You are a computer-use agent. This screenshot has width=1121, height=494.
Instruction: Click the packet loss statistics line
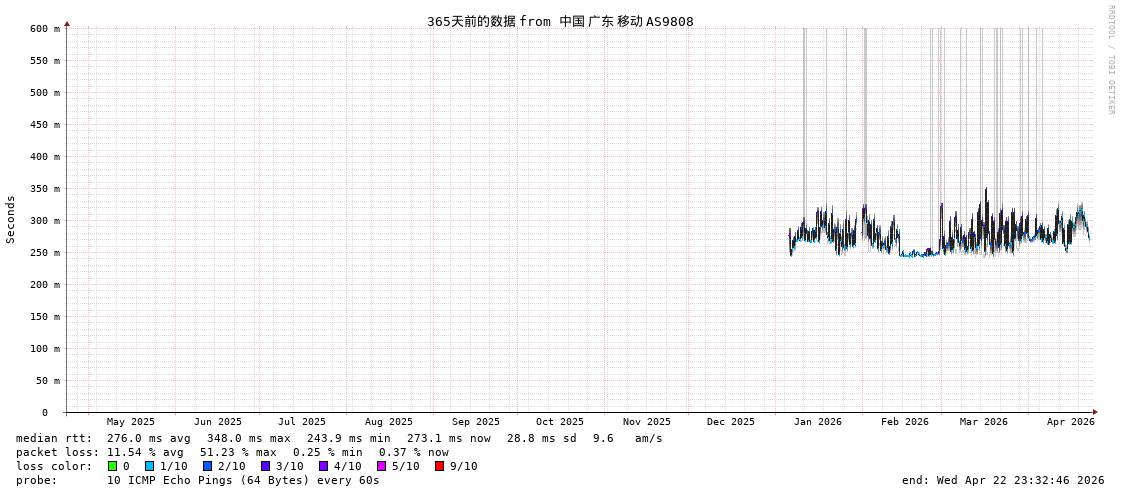(x=232, y=452)
